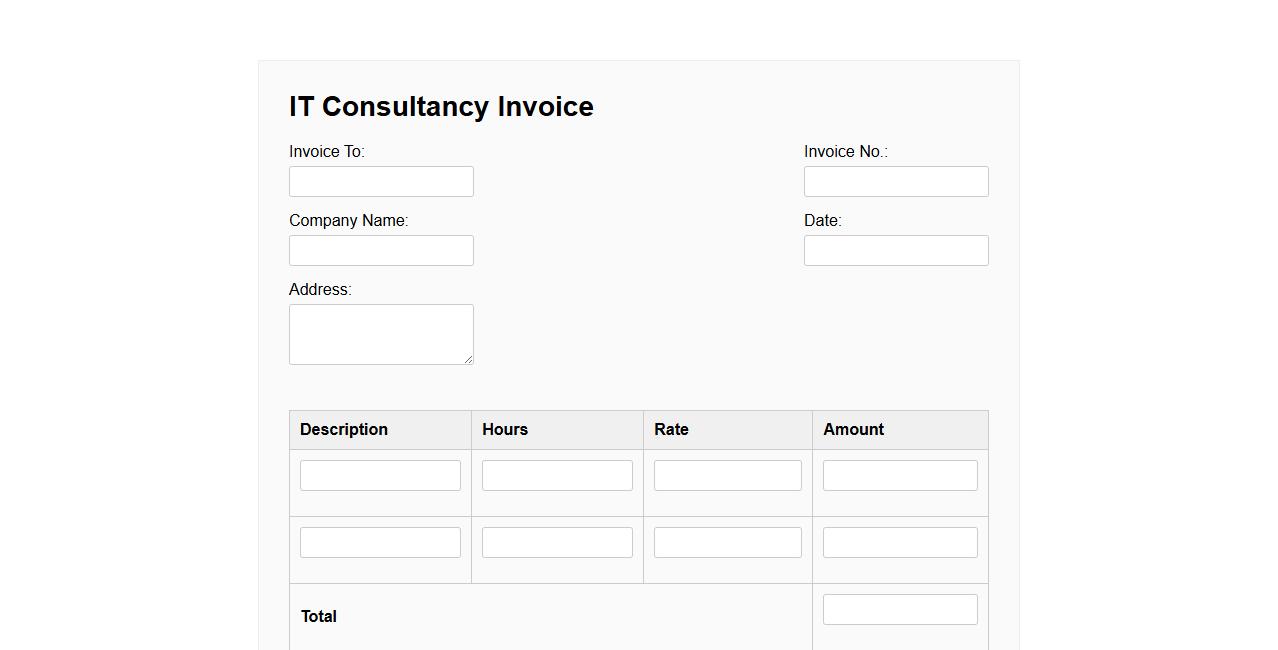This screenshot has height=650, width=1278.
Task: Click the Total amount input field
Action: (900, 610)
